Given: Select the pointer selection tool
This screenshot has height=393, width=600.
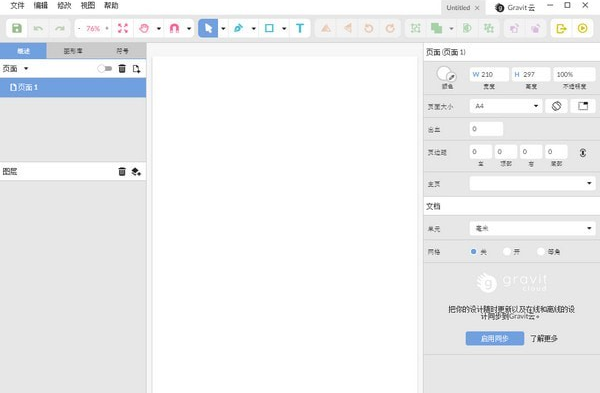Looking at the screenshot, I should point(208,28).
